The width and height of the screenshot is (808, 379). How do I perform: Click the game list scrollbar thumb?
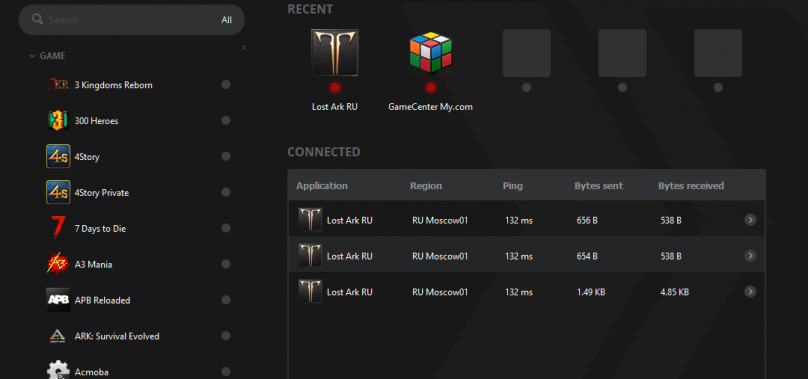(244, 47)
